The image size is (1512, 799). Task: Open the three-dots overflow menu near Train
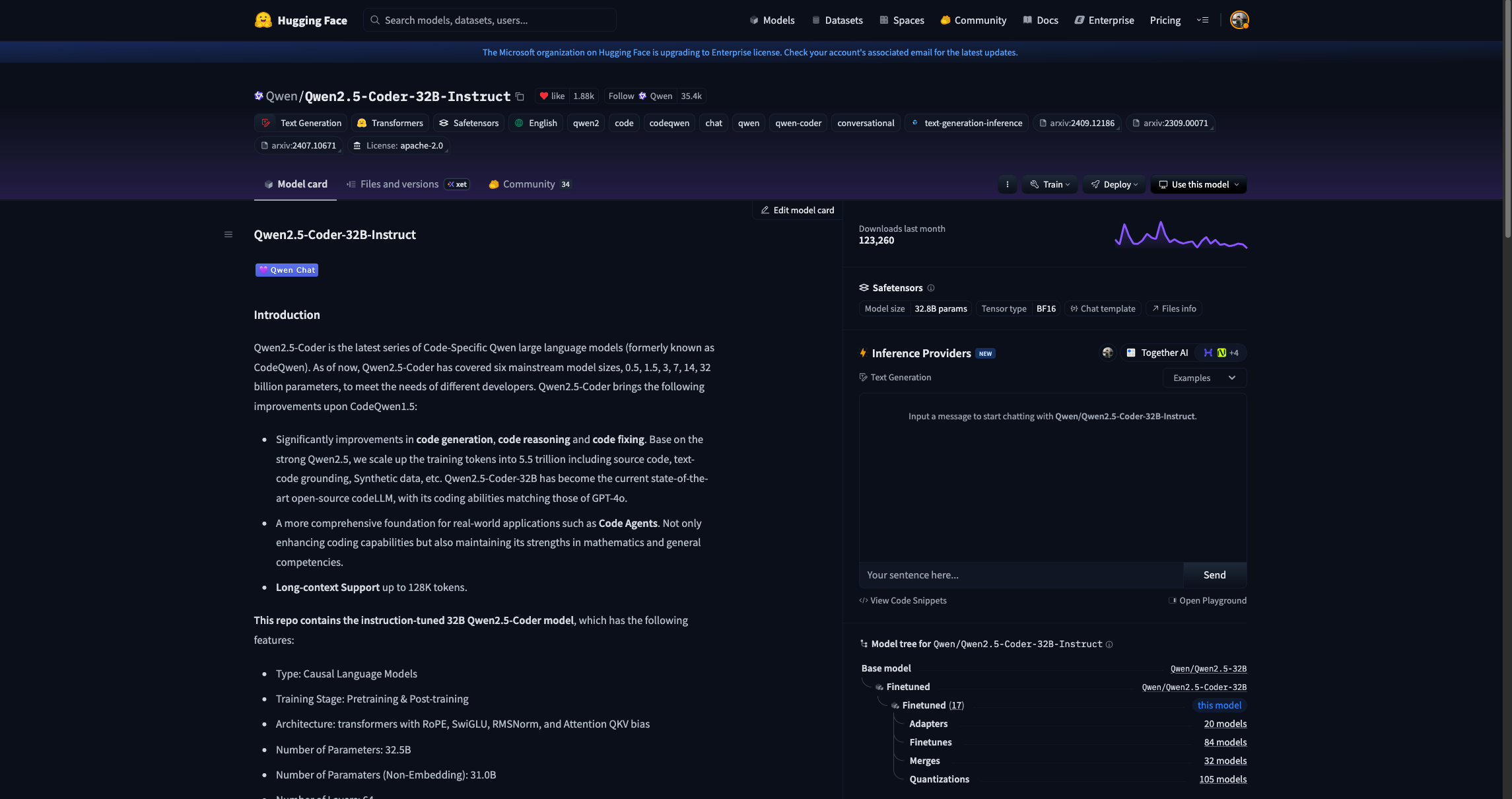(x=1007, y=184)
